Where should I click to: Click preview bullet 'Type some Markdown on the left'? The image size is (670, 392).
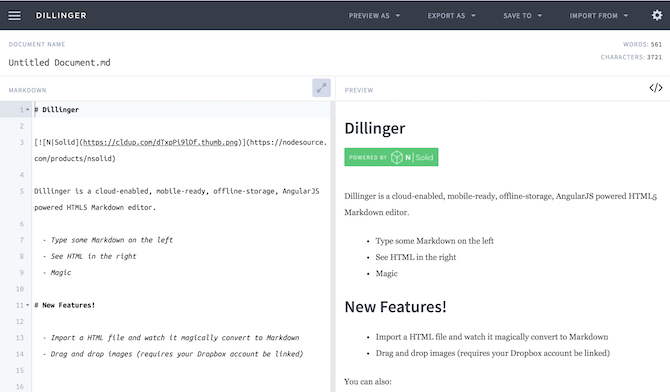click(435, 241)
